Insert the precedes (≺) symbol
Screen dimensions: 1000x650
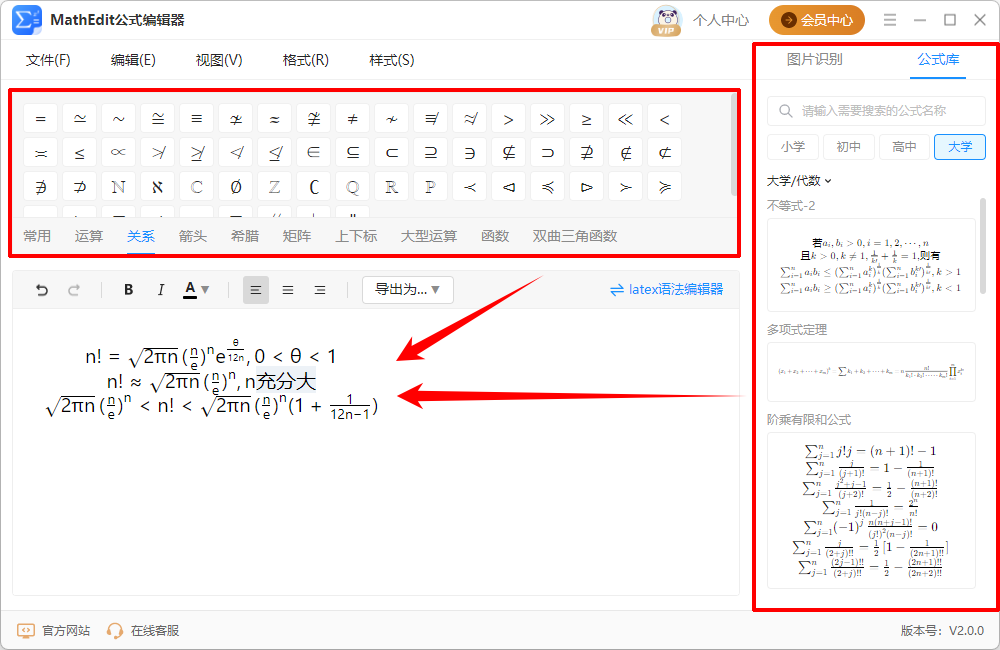[469, 187]
